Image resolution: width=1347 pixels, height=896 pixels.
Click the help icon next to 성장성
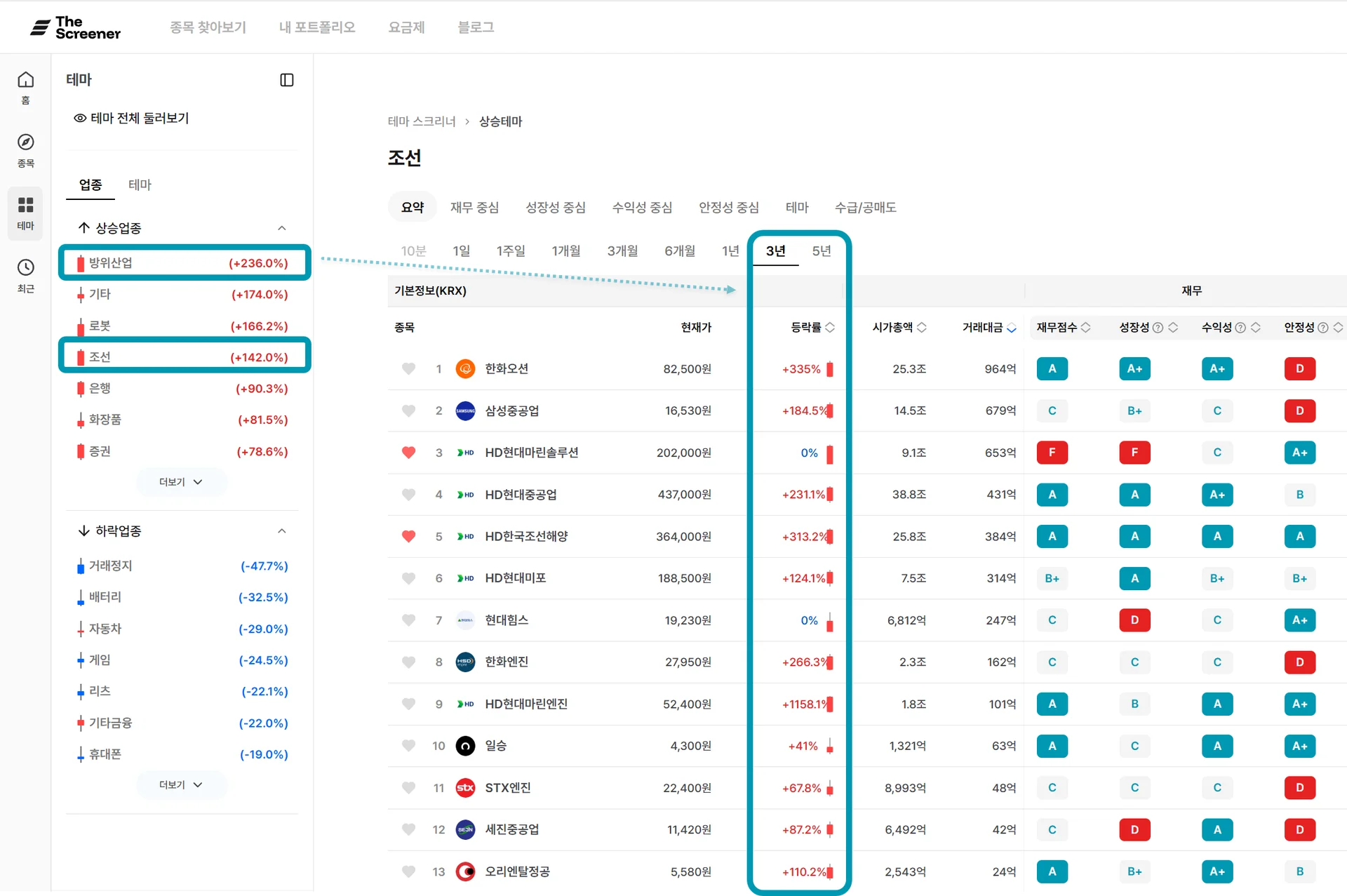[1158, 328]
